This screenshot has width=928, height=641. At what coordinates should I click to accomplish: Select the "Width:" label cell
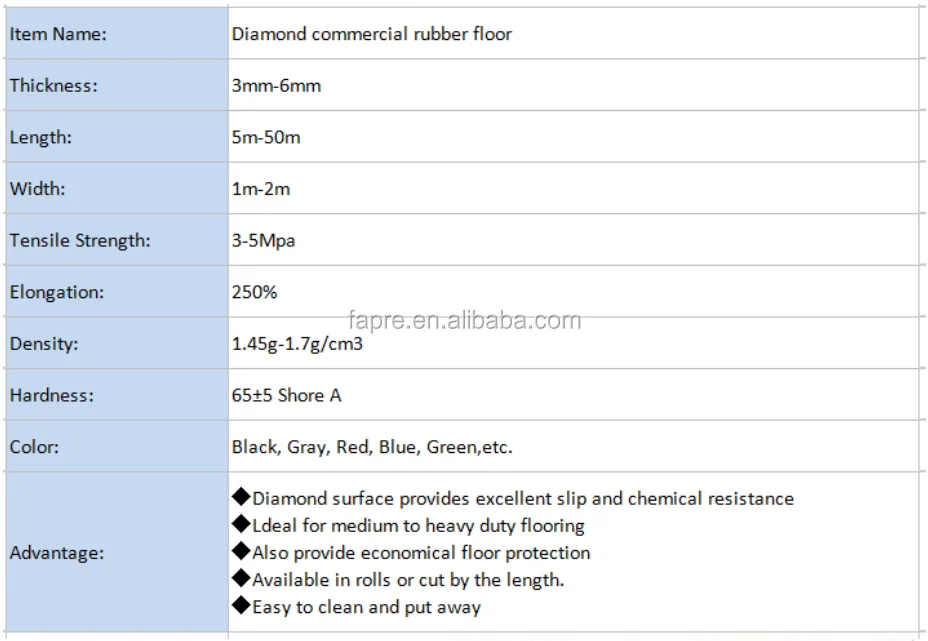(x=37, y=189)
